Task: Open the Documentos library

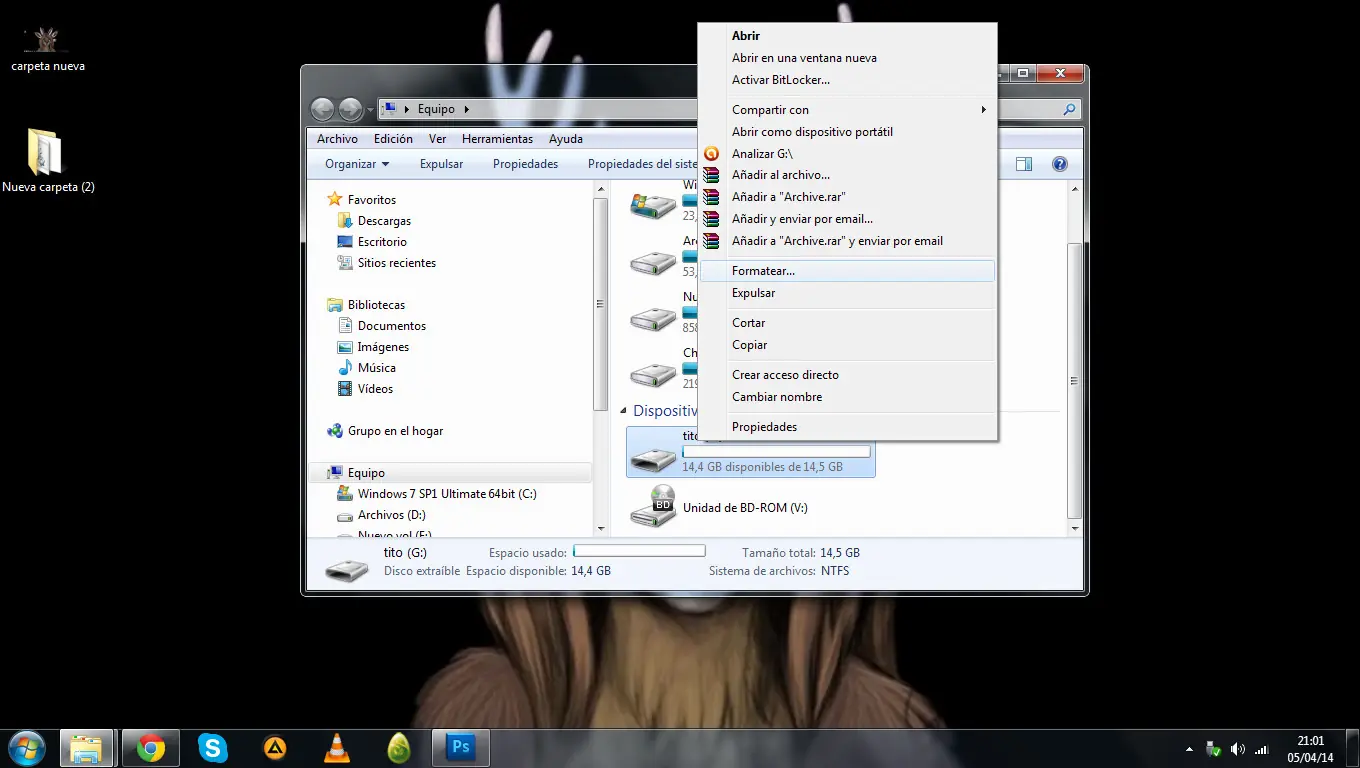Action: (x=391, y=326)
